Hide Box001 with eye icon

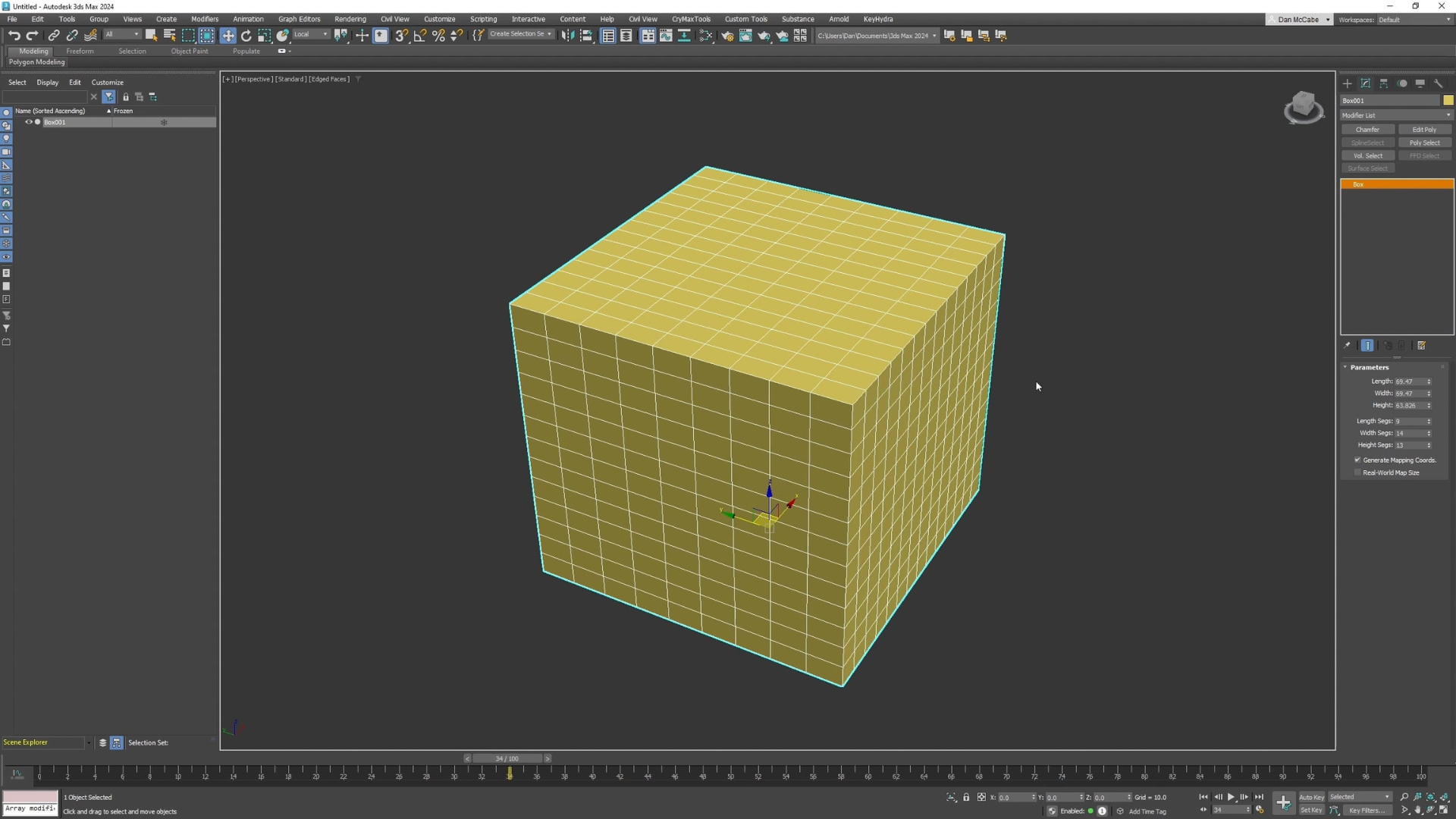[29, 122]
